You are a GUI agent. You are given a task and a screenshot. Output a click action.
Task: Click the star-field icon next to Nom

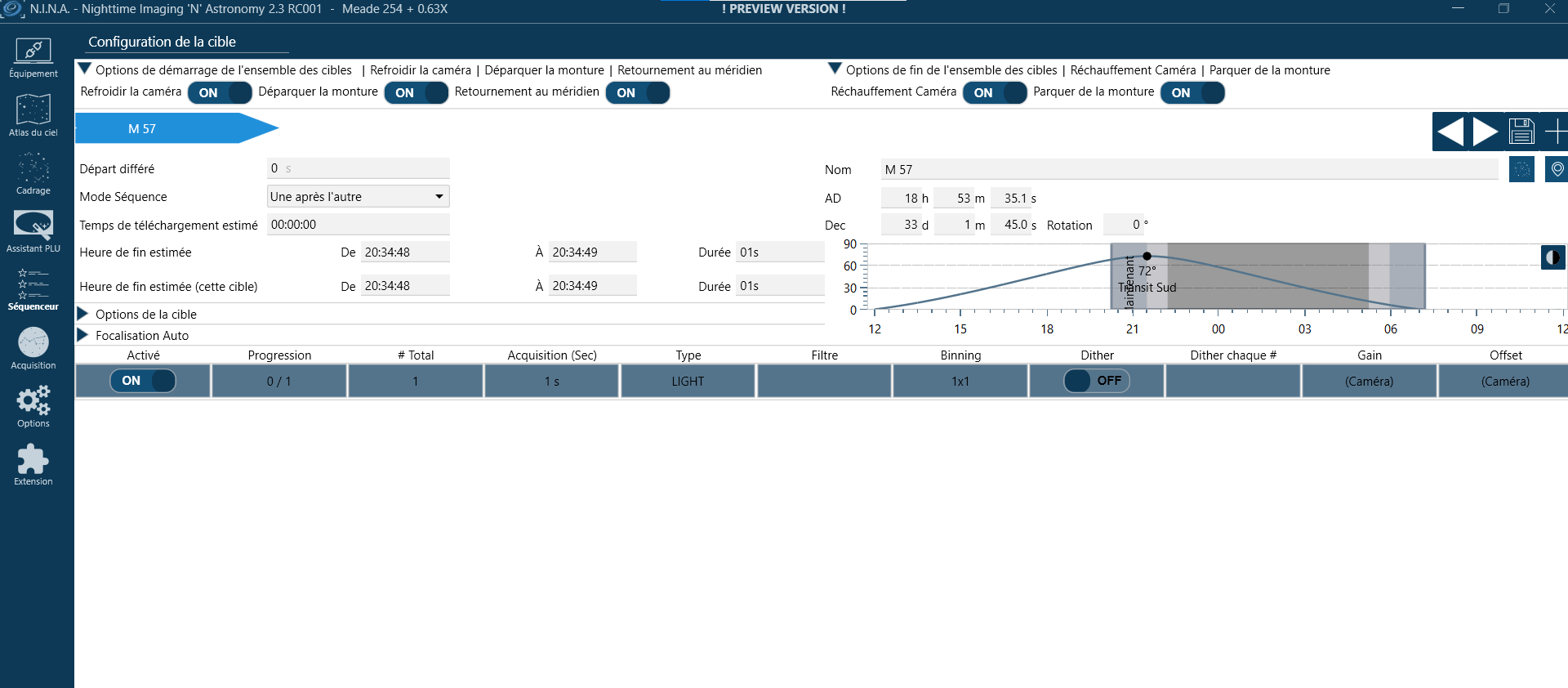[1521, 169]
